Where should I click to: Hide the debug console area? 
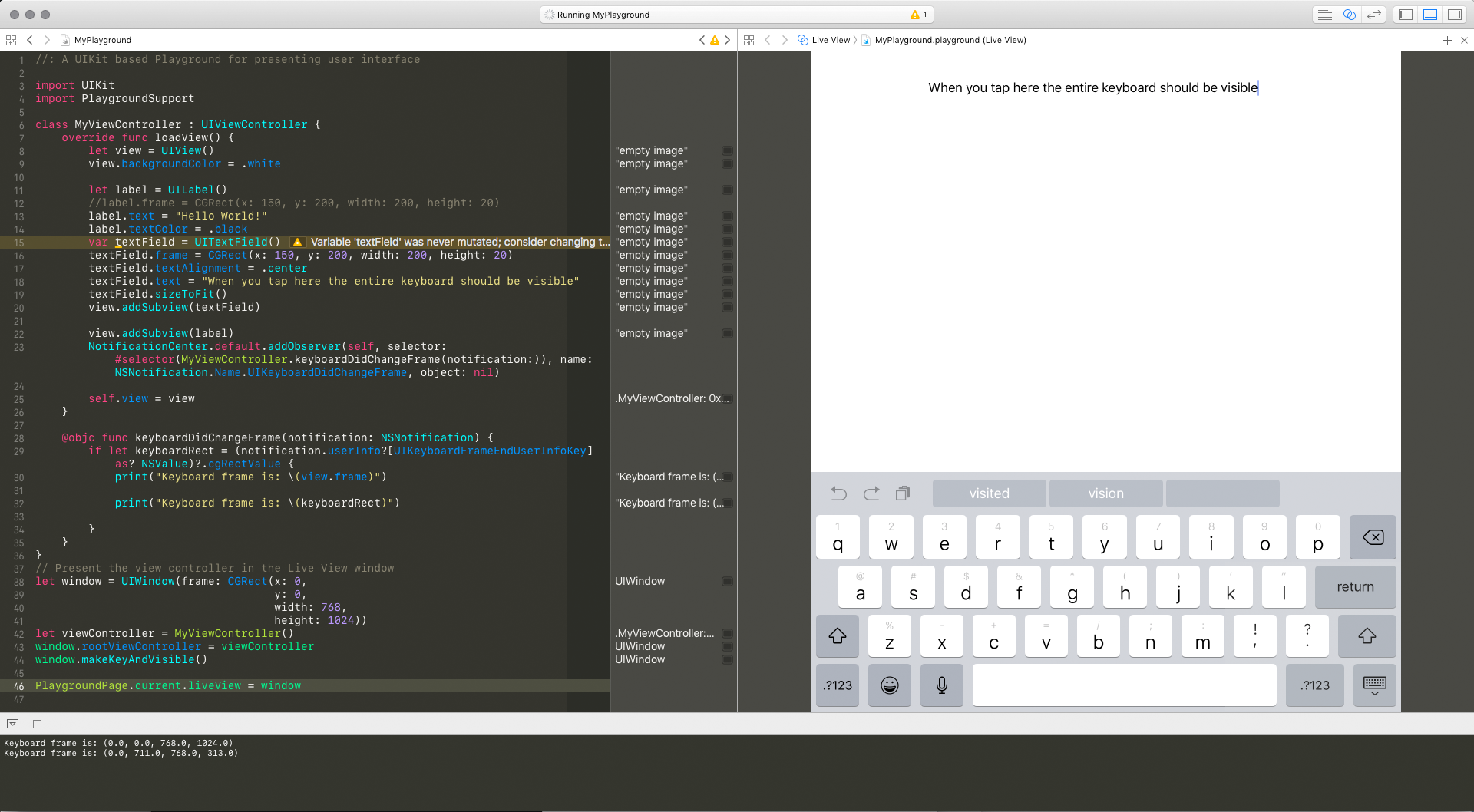[x=13, y=724]
